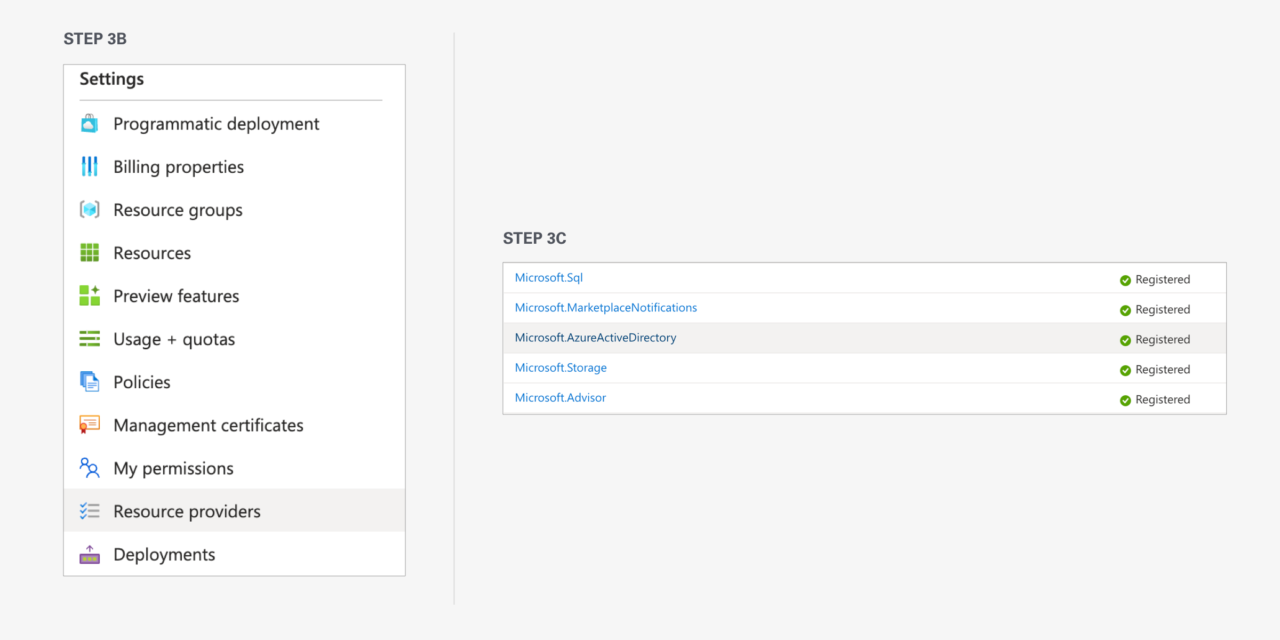Screen dimensions: 1280x640
Task: Click the Programmatic deployment bag icon
Action: click(x=90, y=124)
